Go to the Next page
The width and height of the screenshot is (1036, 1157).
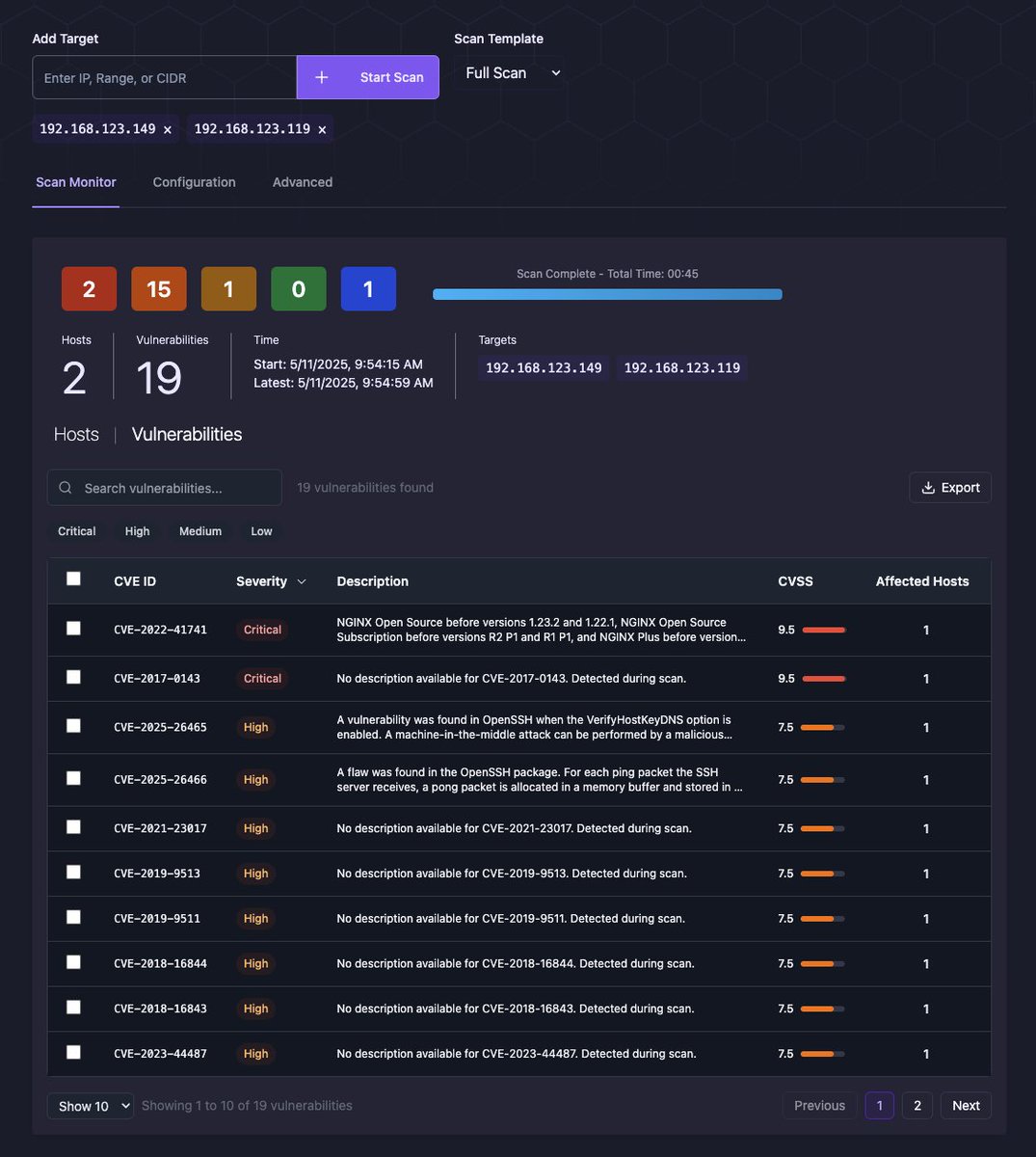(x=967, y=1106)
